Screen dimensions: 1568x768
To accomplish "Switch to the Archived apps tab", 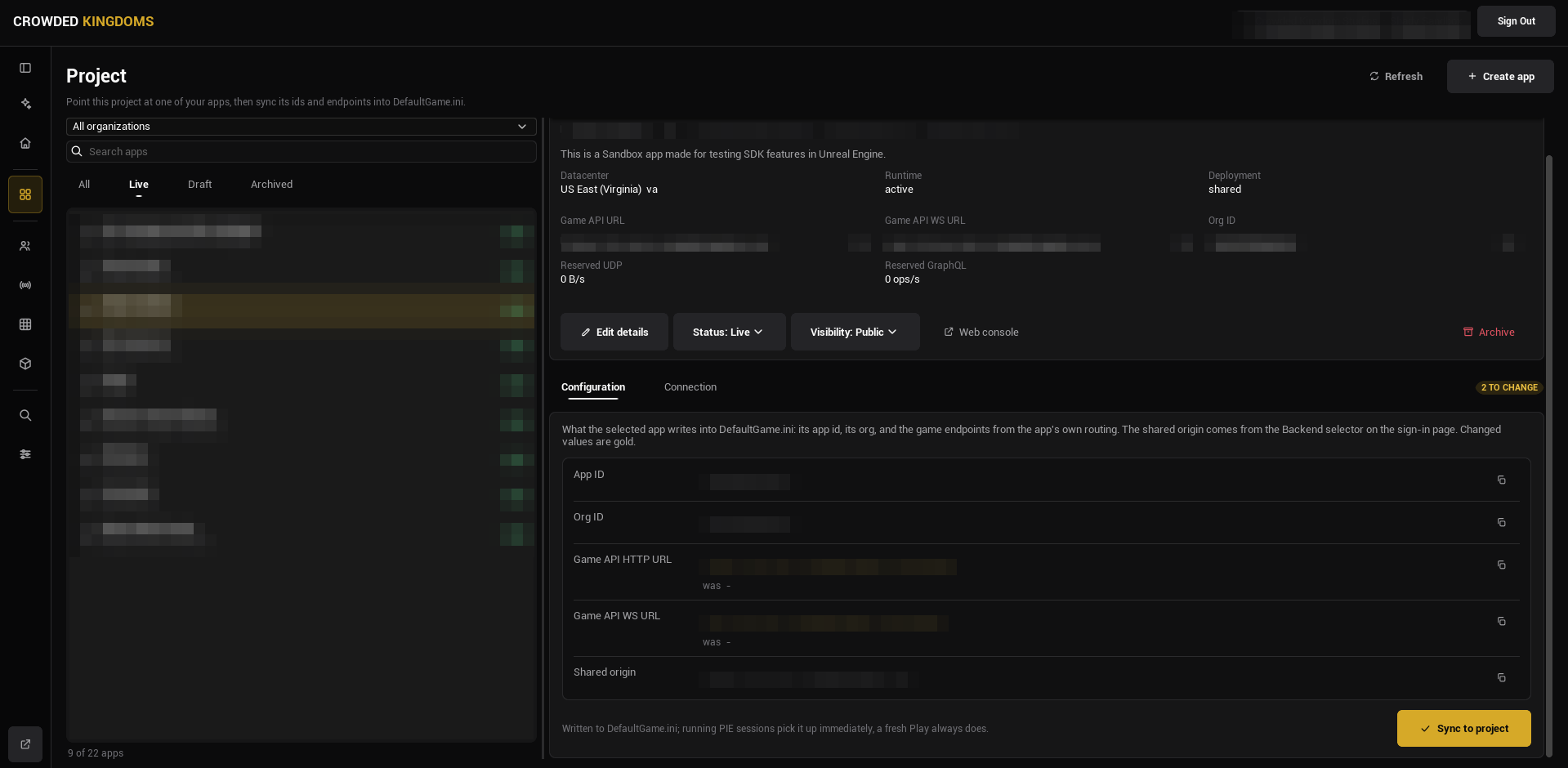I will coord(271,185).
